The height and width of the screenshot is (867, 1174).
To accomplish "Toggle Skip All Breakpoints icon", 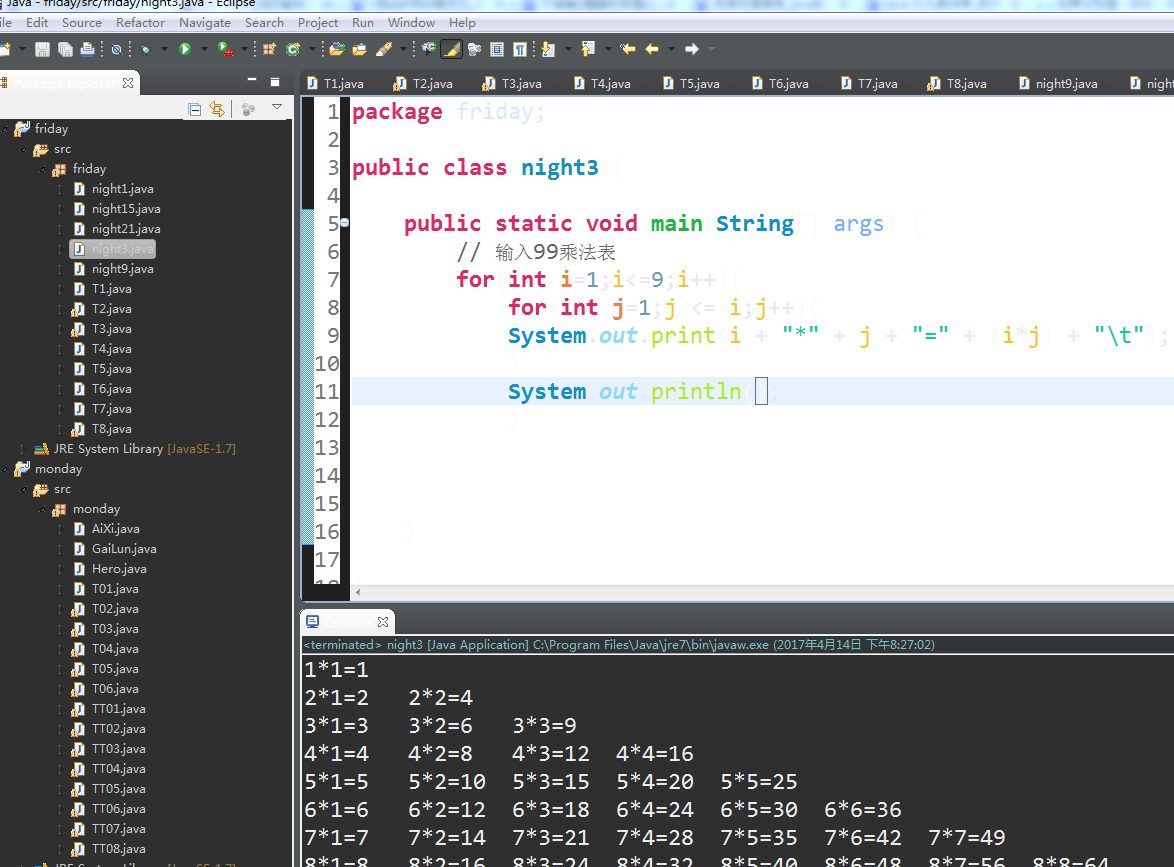I will [x=116, y=49].
